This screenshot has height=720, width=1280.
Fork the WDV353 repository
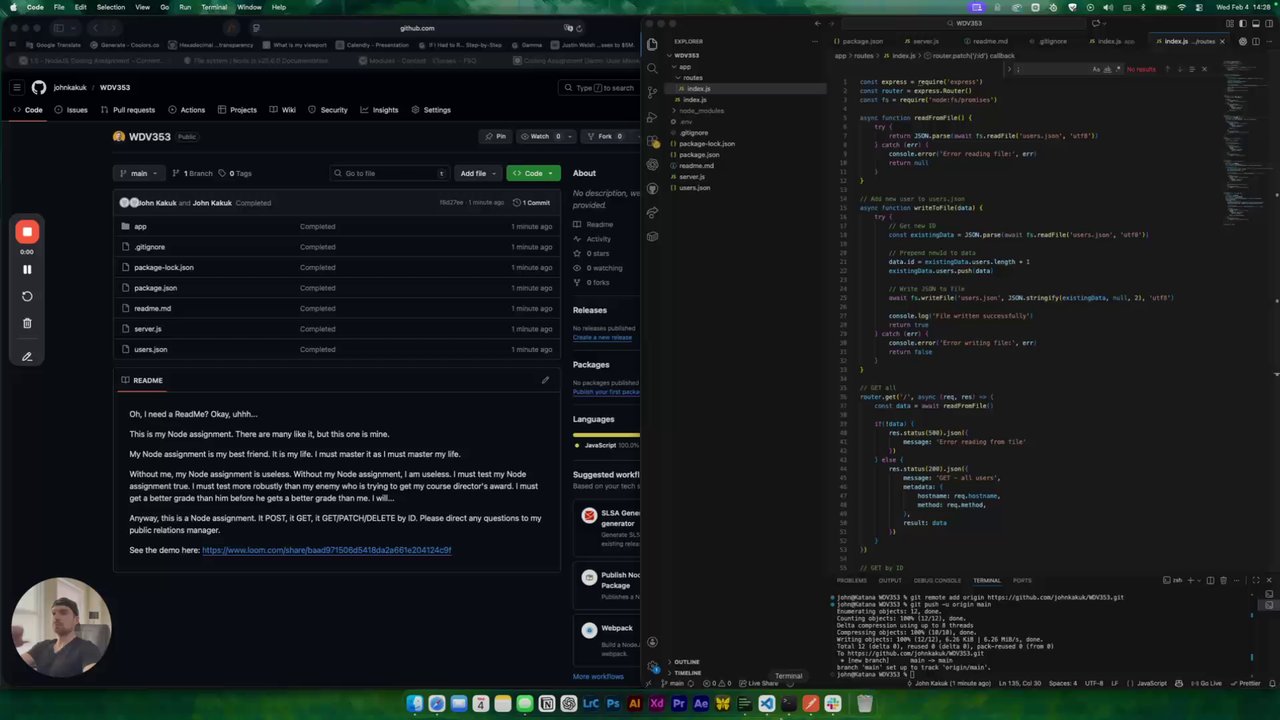coord(604,136)
